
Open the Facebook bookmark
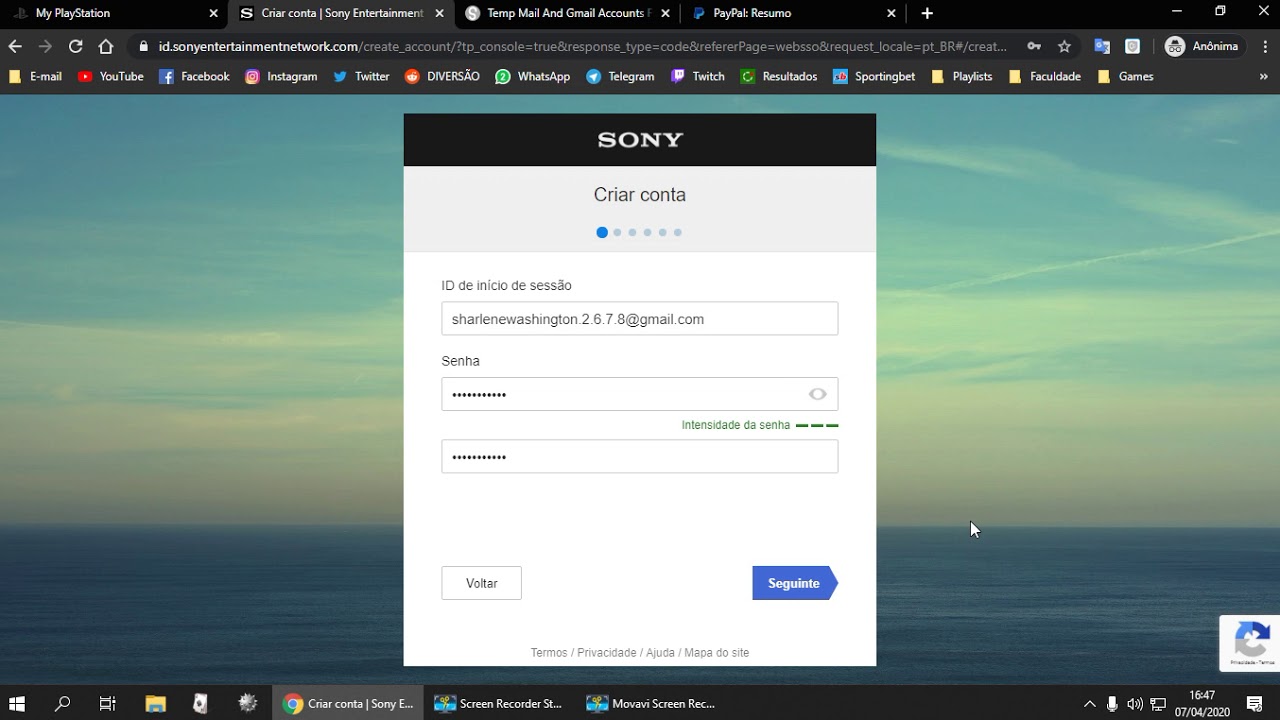194,76
